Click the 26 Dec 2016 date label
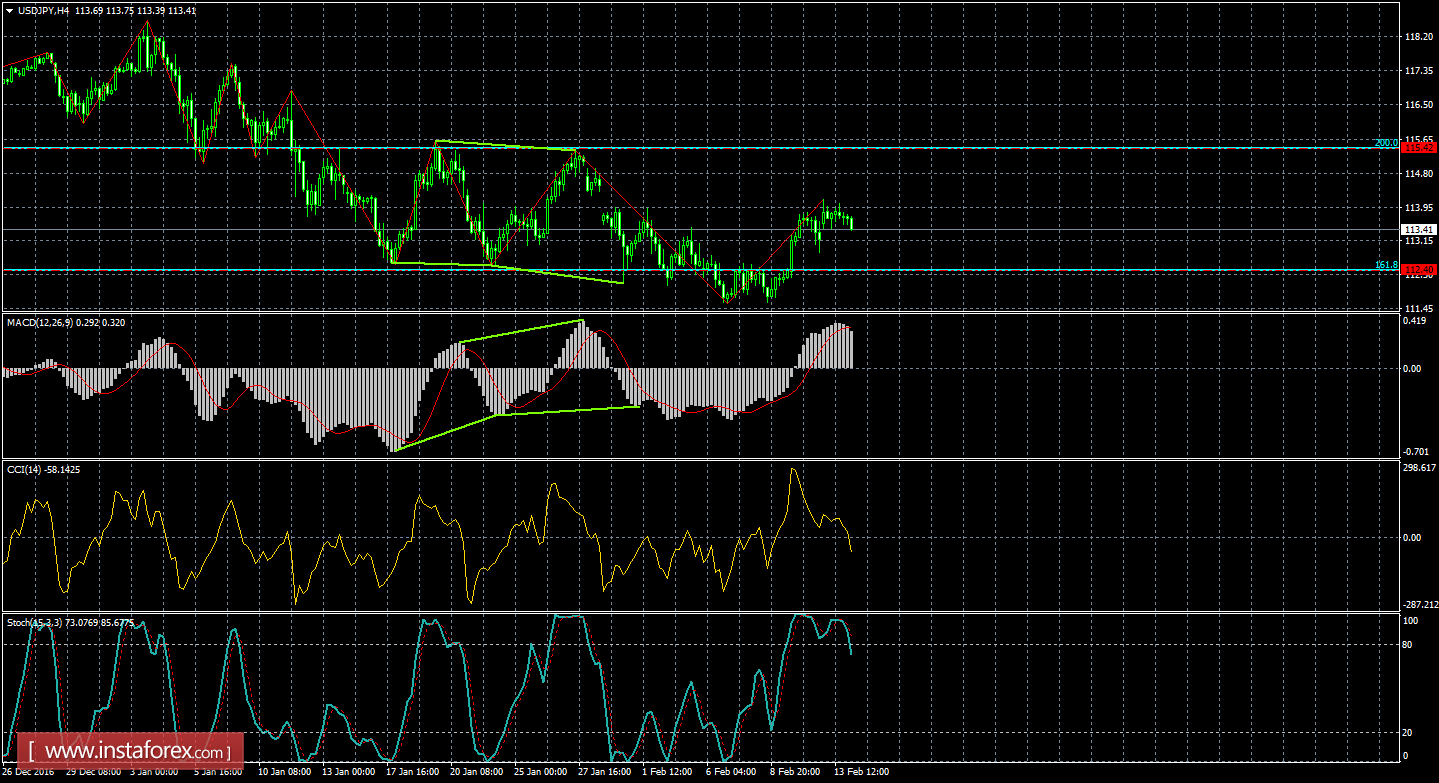The image size is (1439, 783). [29, 772]
